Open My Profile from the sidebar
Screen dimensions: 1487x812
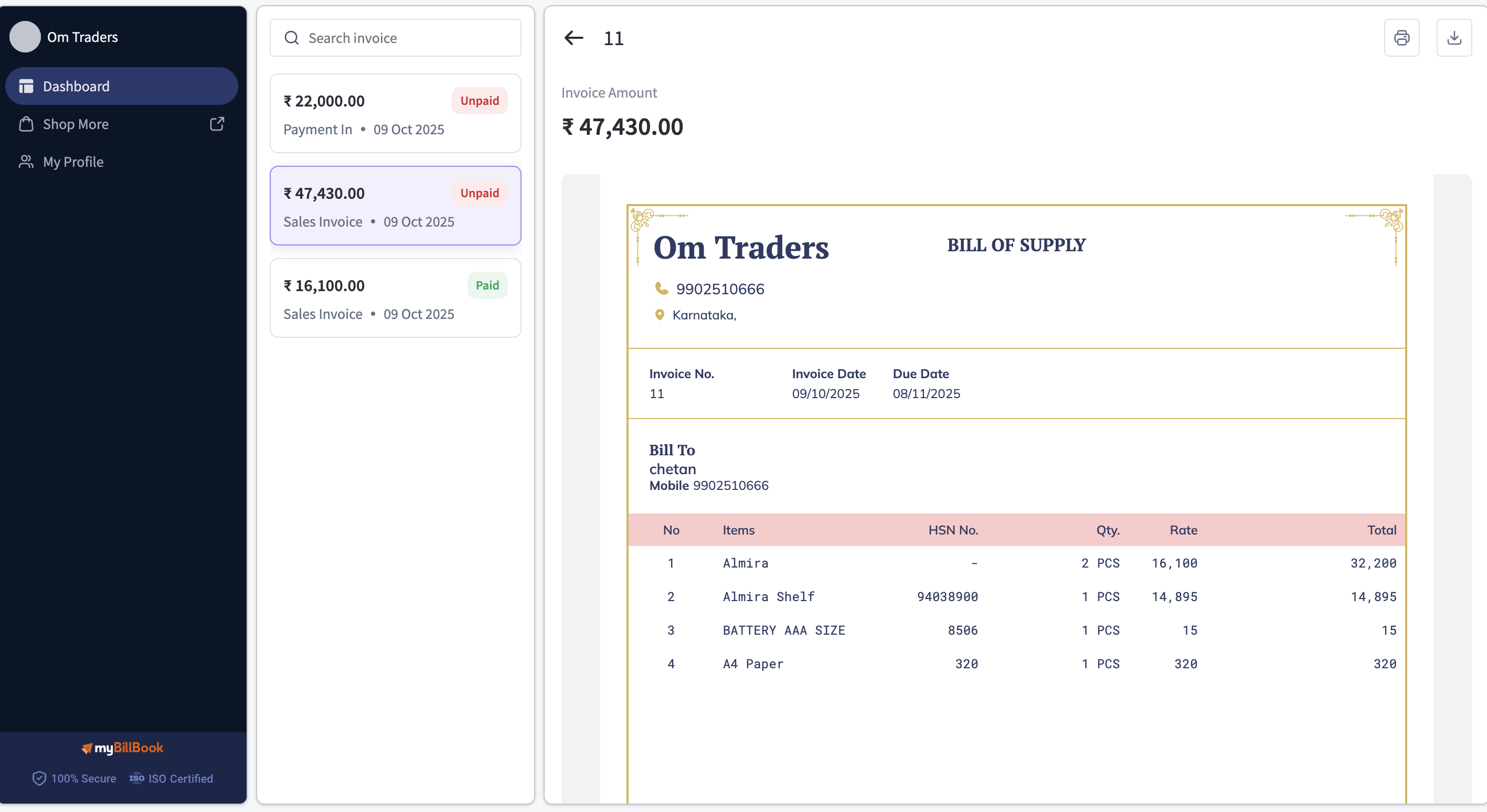[x=122, y=162]
